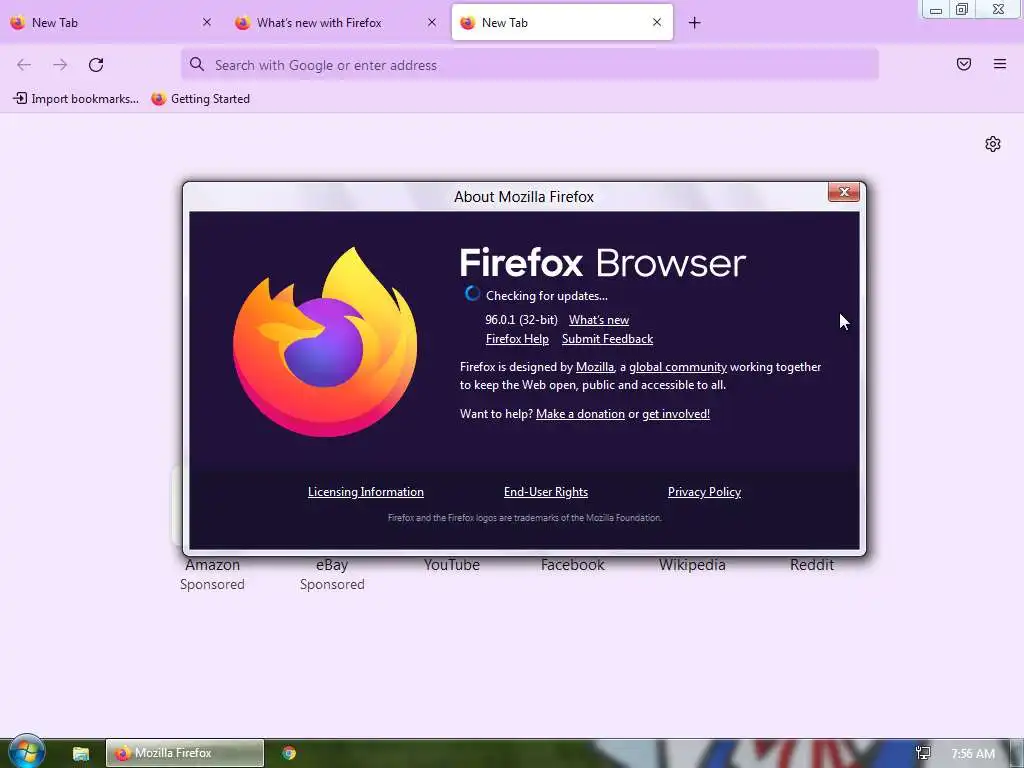Close the first New Tab
Viewport: 1024px width, 768px height.
click(x=207, y=22)
